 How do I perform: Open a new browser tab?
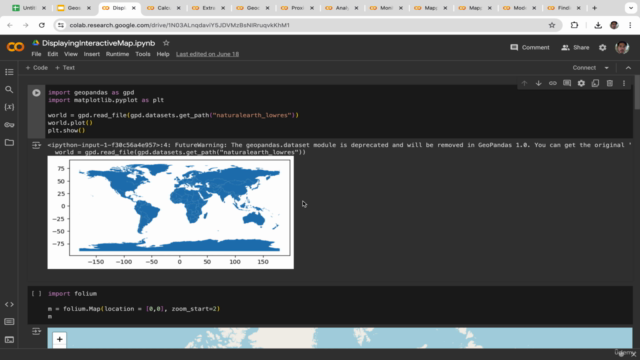click(594, 8)
